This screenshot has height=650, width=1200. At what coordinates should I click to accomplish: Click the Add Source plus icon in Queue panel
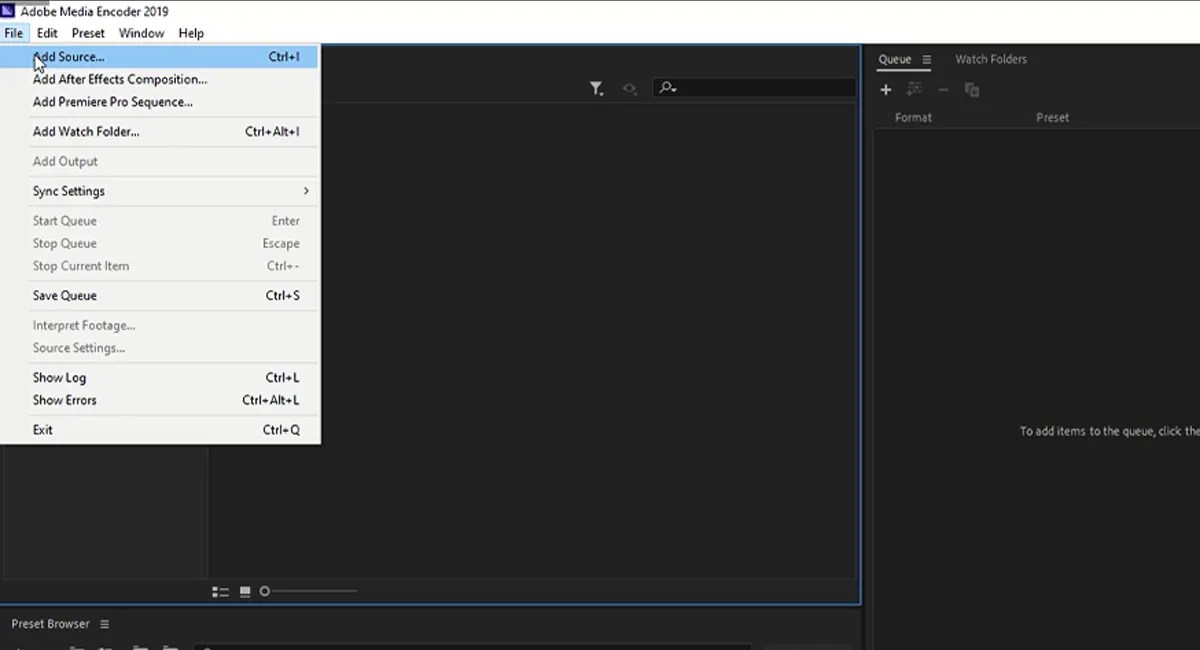point(885,89)
